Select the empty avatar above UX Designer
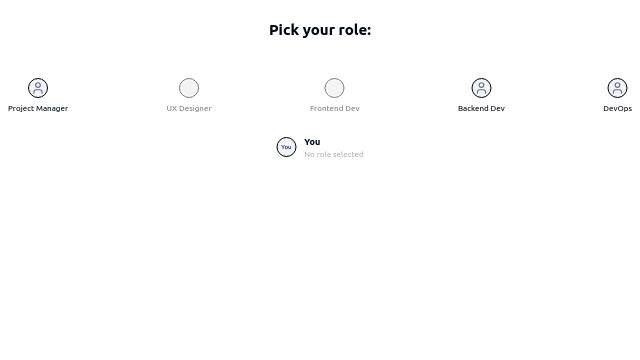640x360 pixels. coord(189,88)
